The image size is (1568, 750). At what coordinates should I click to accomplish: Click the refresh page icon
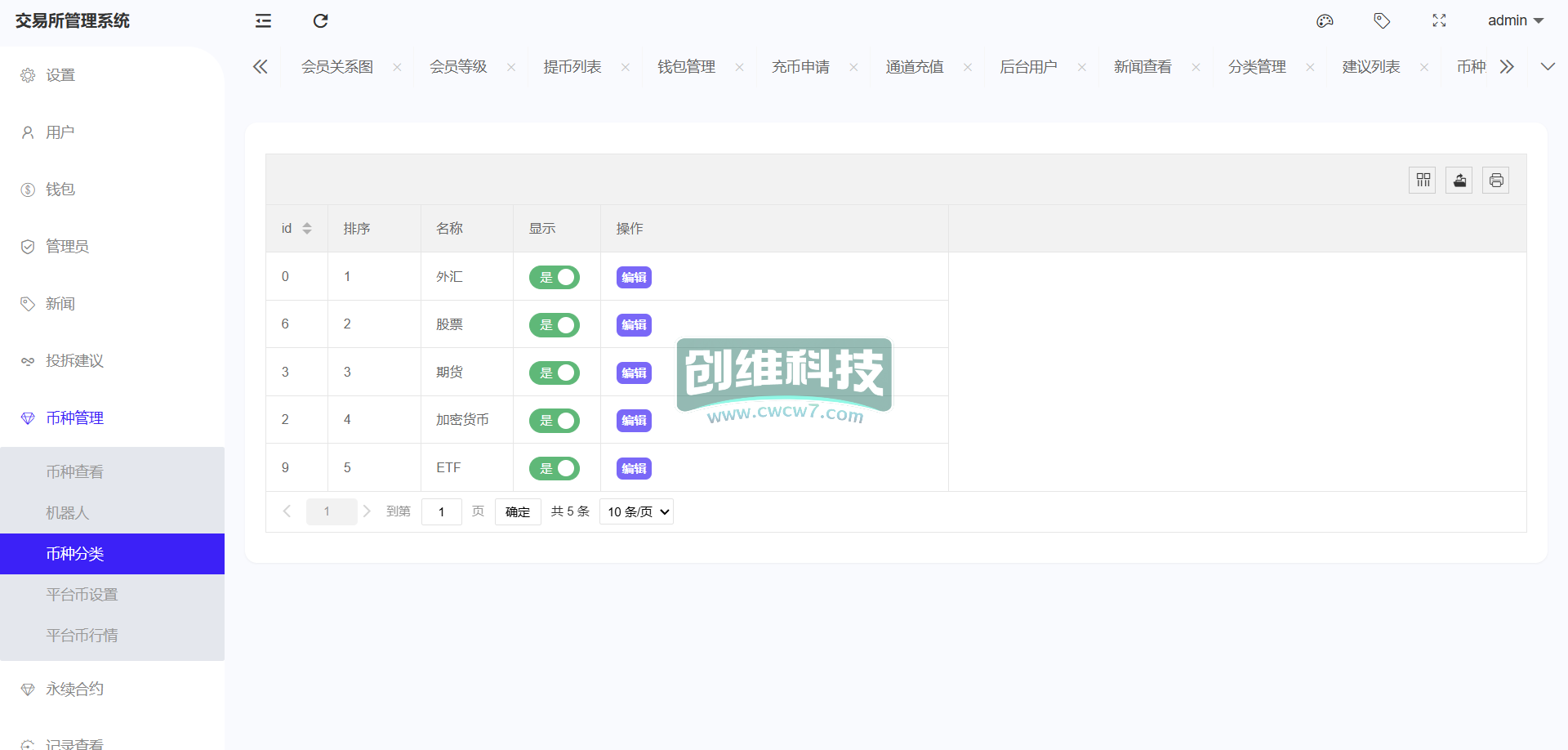321,21
